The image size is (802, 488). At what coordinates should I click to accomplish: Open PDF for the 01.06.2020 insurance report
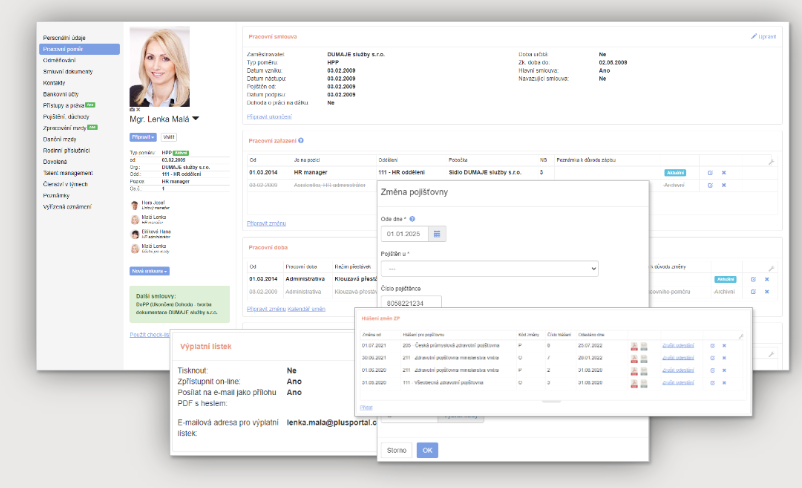634,370
